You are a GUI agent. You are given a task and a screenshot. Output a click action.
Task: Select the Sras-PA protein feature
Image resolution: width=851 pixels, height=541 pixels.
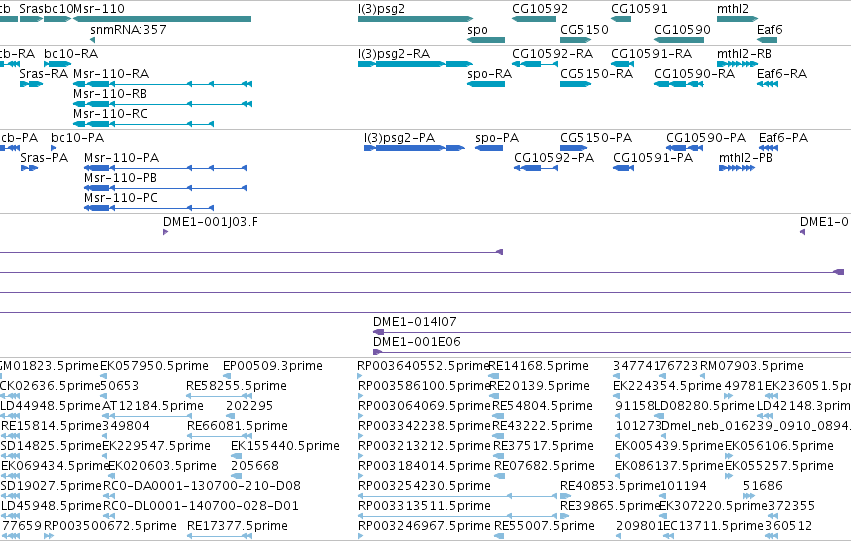click(29, 168)
